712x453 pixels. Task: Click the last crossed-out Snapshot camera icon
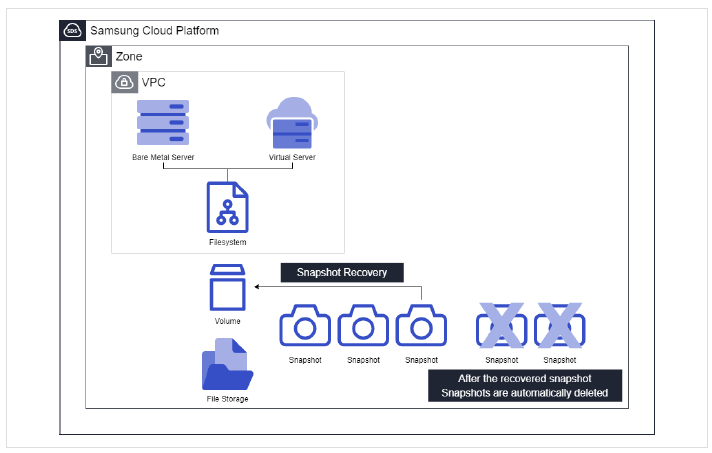point(559,325)
